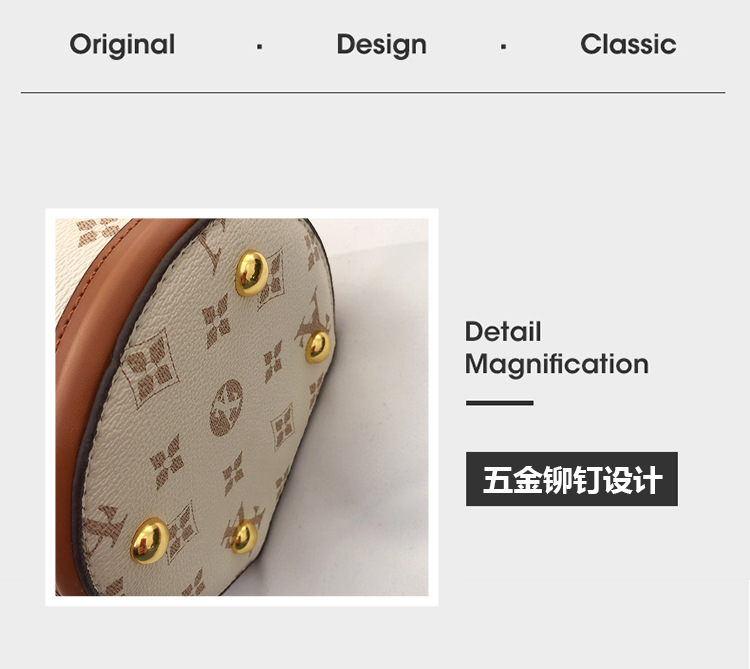Viewport: 750px width, 669px height.
Task: Click the 'Classic' heading text
Action: [628, 44]
